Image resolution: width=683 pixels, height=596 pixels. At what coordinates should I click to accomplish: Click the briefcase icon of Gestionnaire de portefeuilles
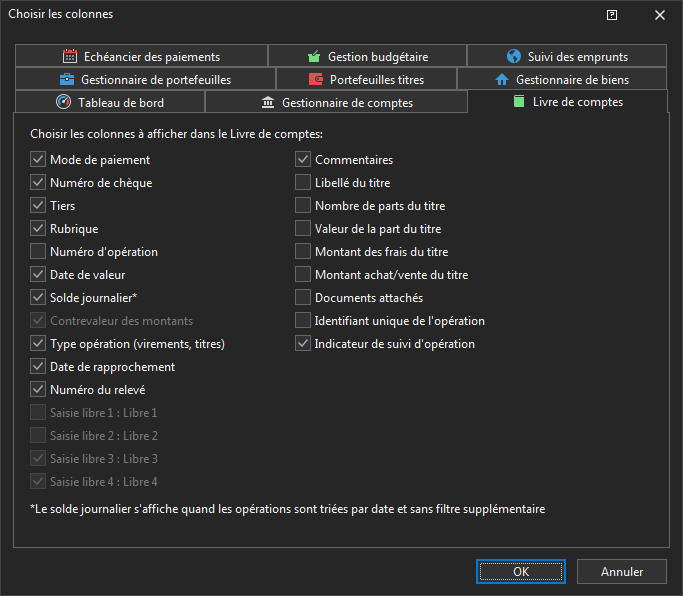(x=67, y=79)
